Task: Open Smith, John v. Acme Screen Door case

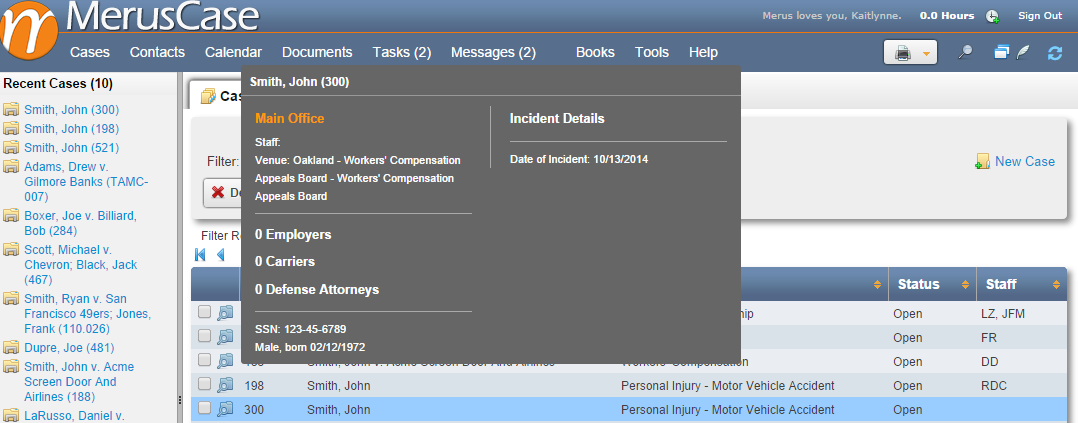Action: [79, 382]
